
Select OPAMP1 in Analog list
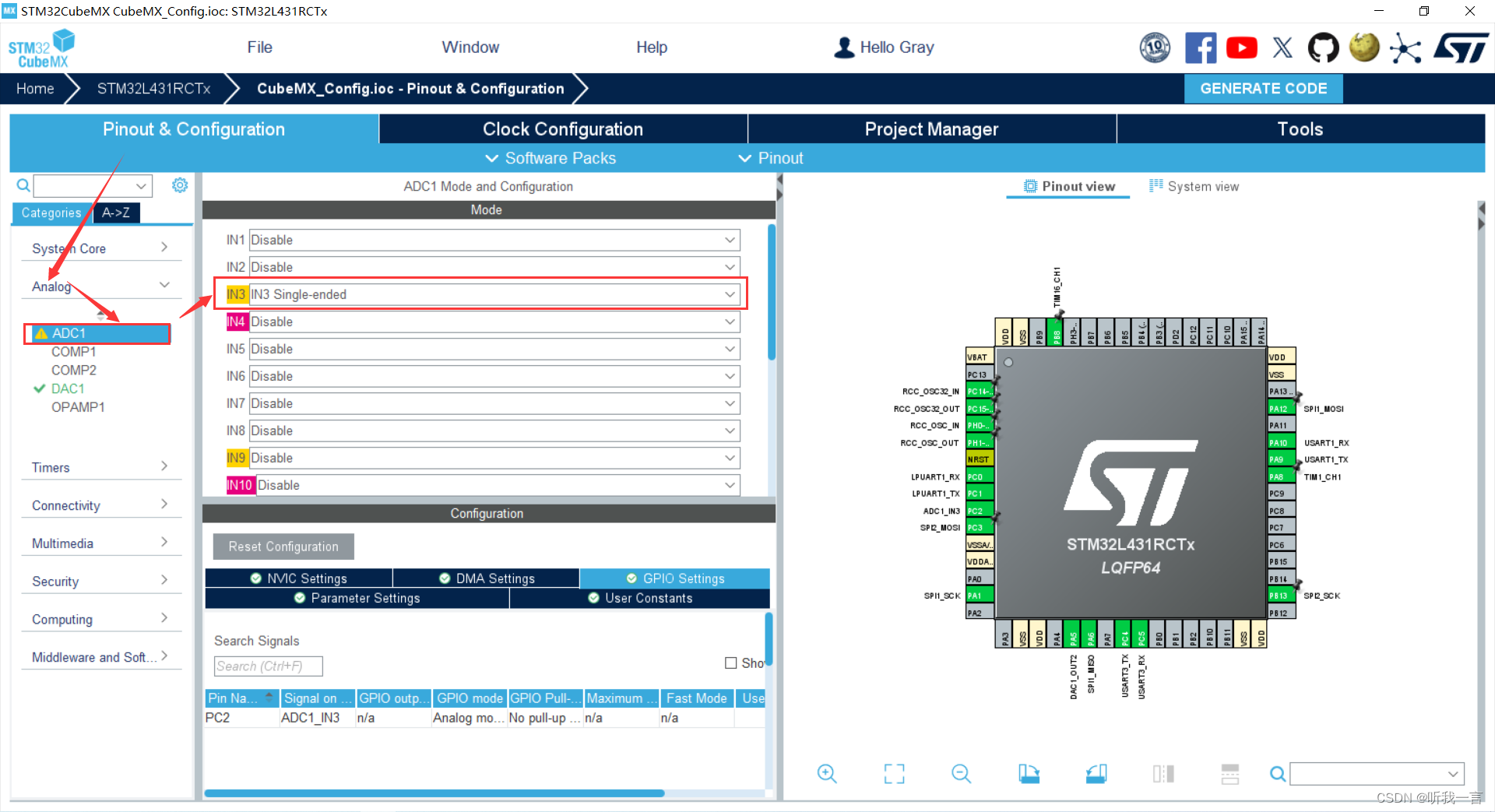(78, 407)
